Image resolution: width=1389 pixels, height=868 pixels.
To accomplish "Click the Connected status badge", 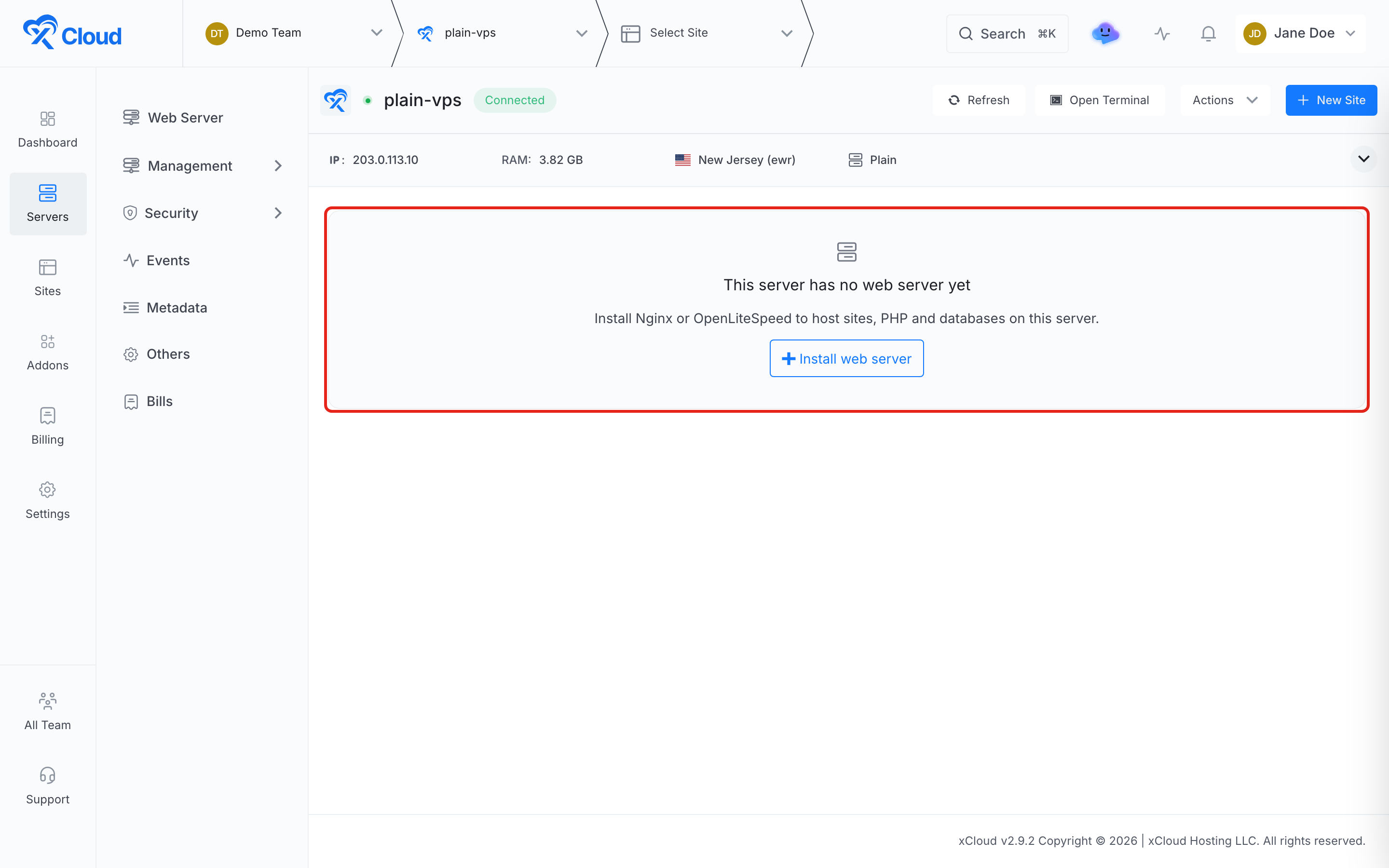I will click(514, 100).
